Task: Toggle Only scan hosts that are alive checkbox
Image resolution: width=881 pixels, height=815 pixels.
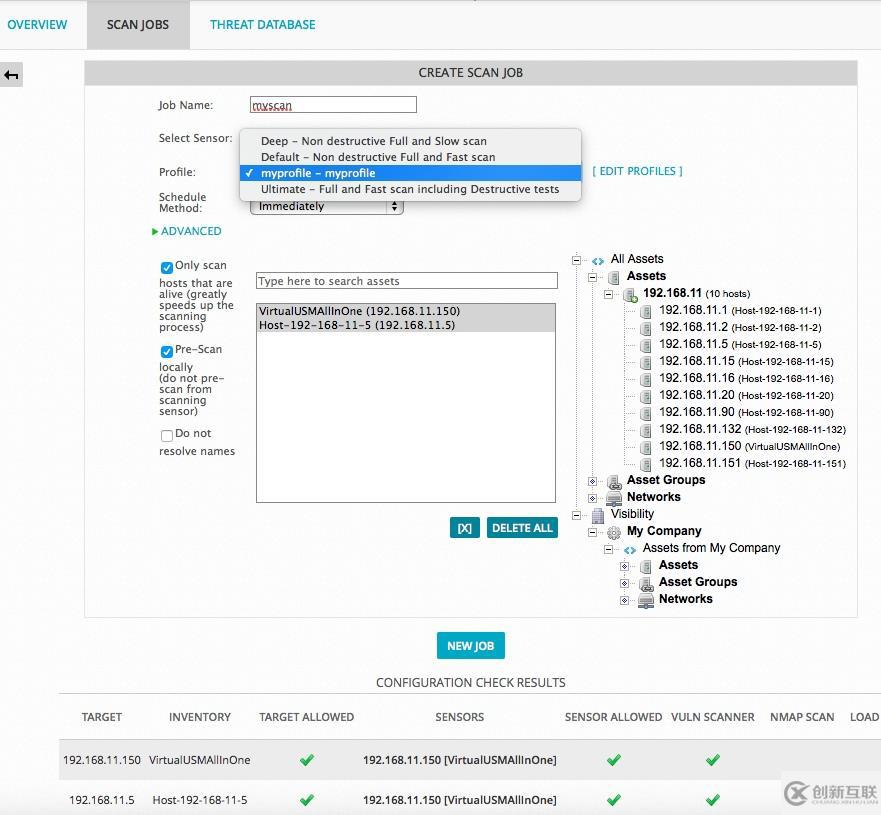Action: coord(166,267)
